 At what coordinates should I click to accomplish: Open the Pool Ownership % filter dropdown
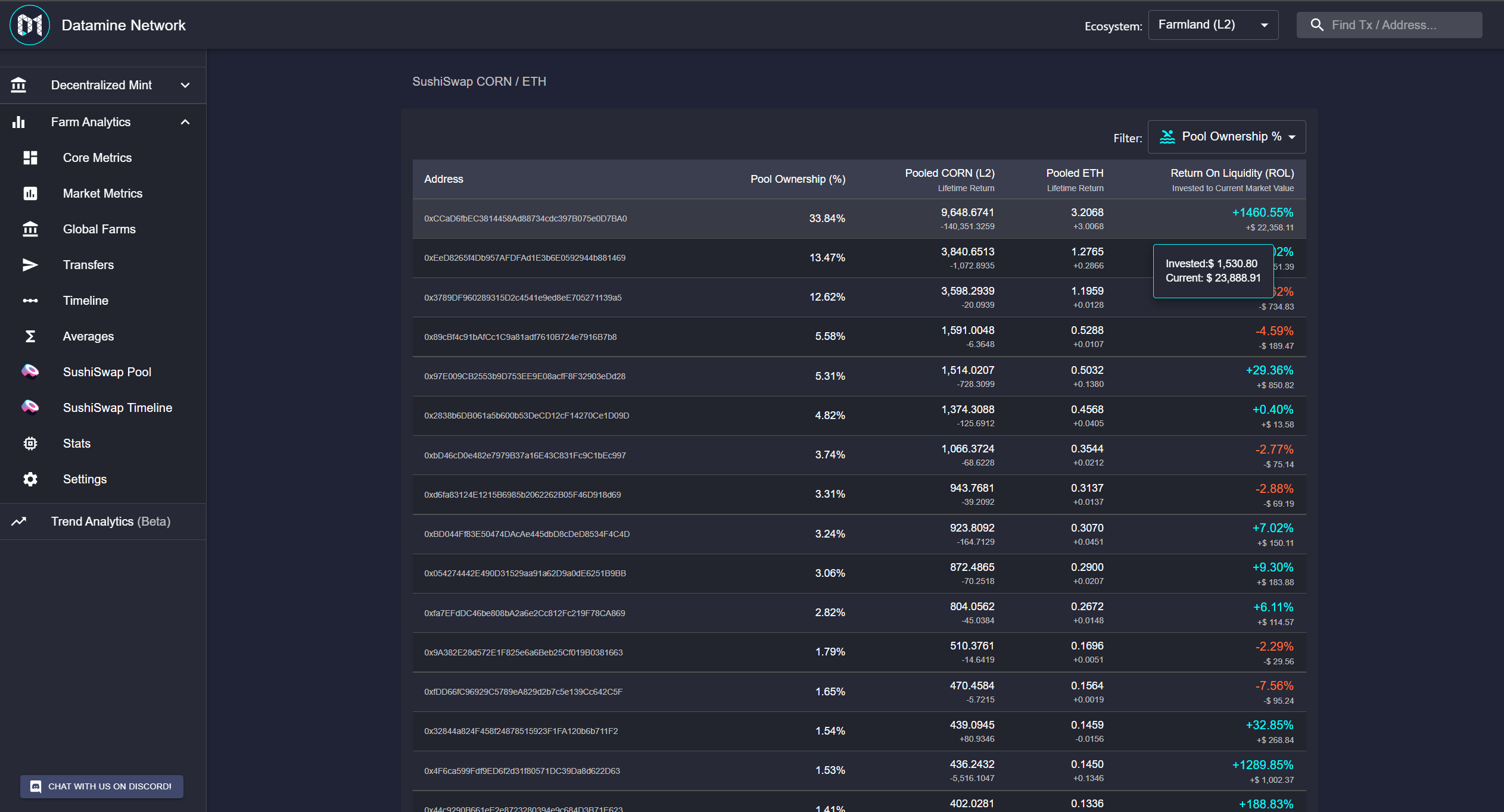click(x=1227, y=137)
